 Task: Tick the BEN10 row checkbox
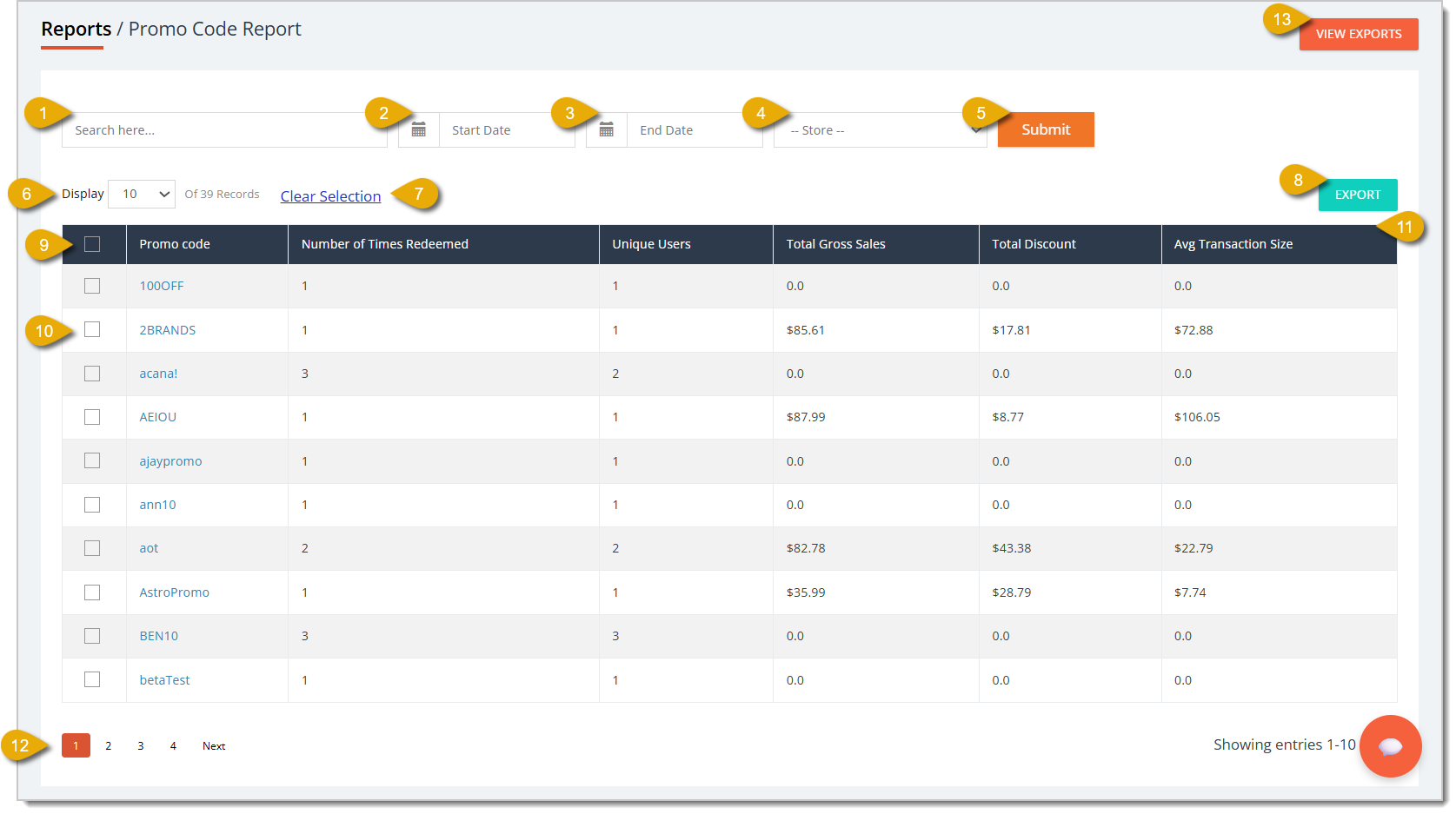92,636
